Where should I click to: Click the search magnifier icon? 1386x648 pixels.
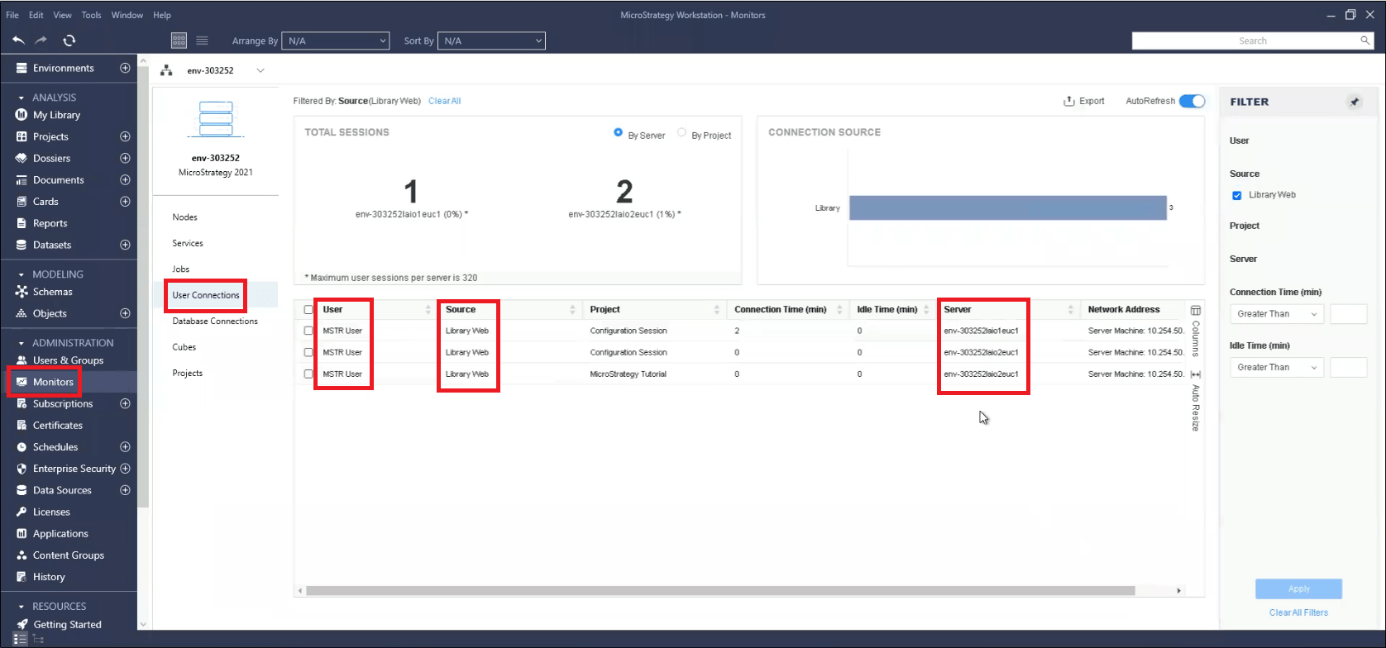pyautogui.click(x=1365, y=41)
